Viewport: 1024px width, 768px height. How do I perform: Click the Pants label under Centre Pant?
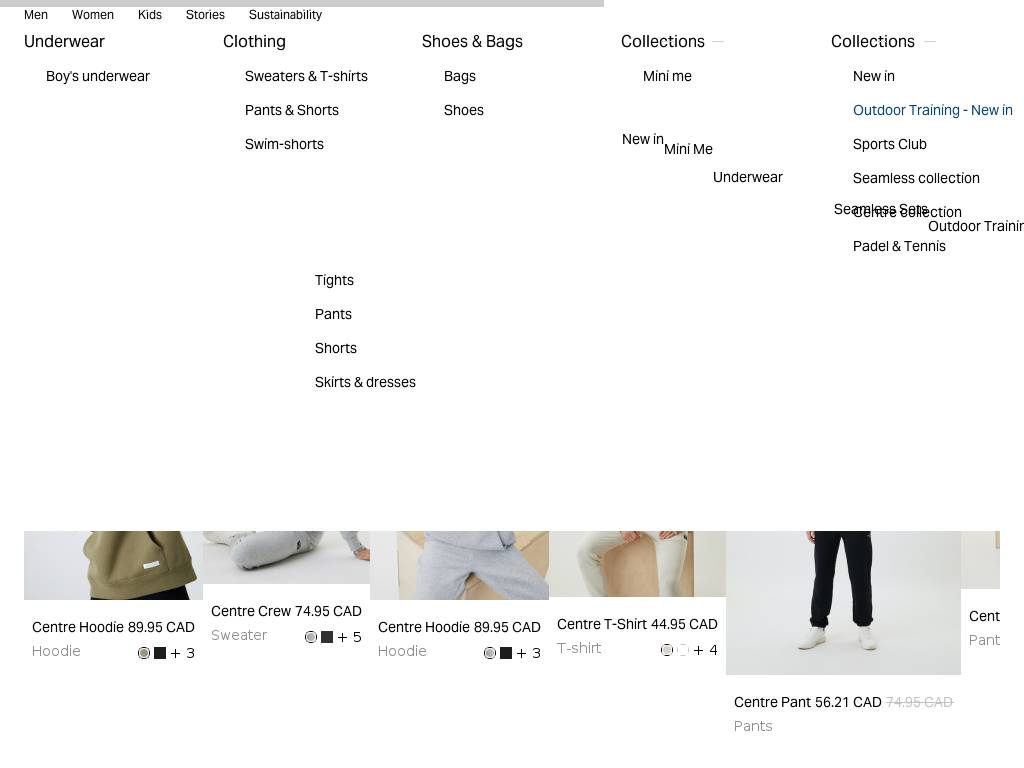[753, 726]
